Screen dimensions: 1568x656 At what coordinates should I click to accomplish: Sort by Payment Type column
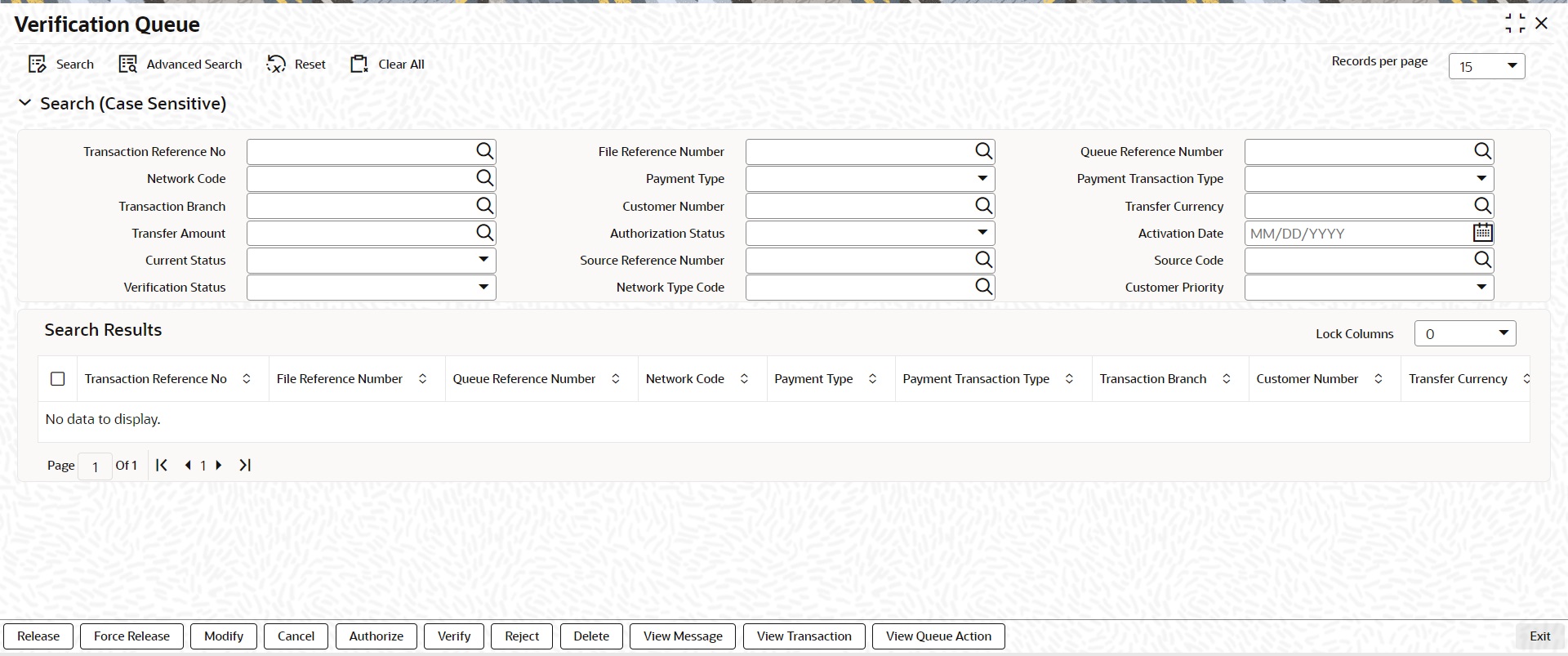[x=872, y=379]
